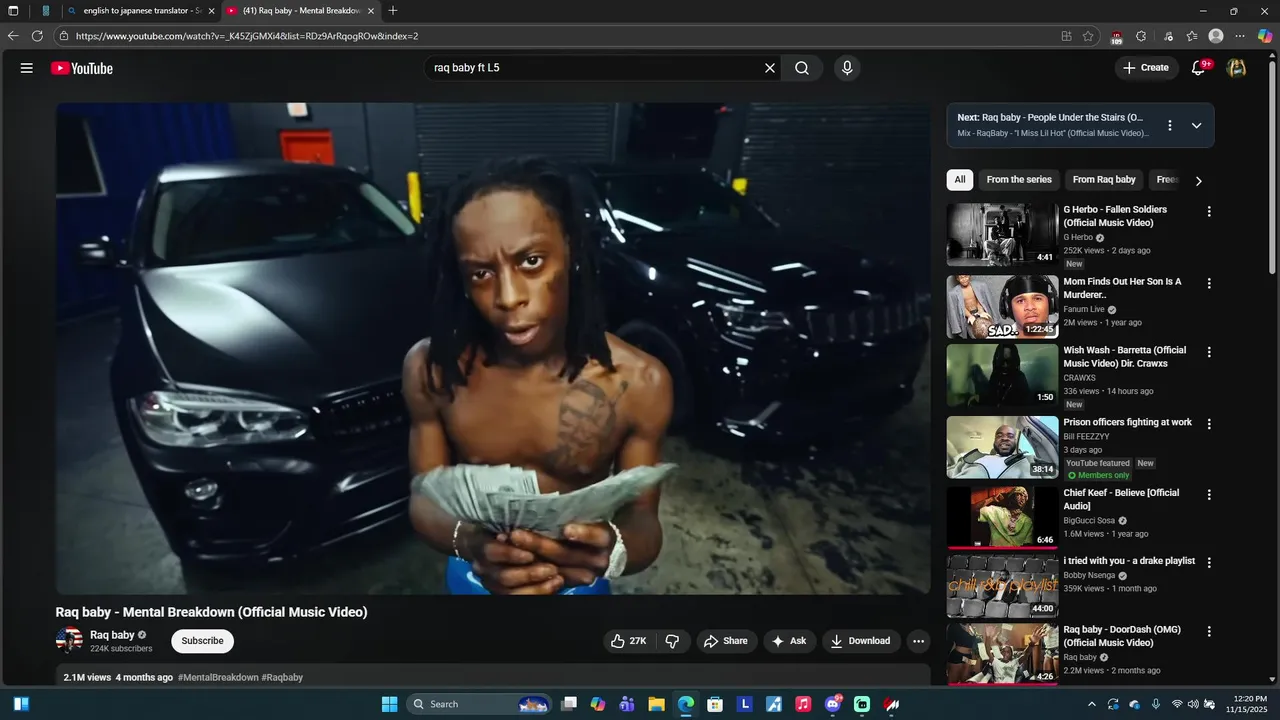Show more filter chips with right arrow

coord(1198,180)
